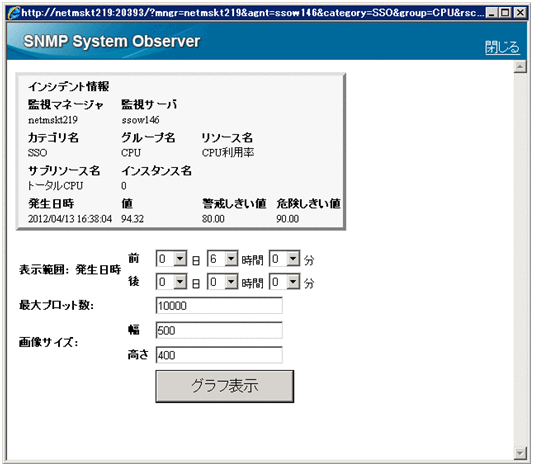This screenshot has width=535, height=468.
Task: Click the トータルCPU subresource value
Action: 55,186
